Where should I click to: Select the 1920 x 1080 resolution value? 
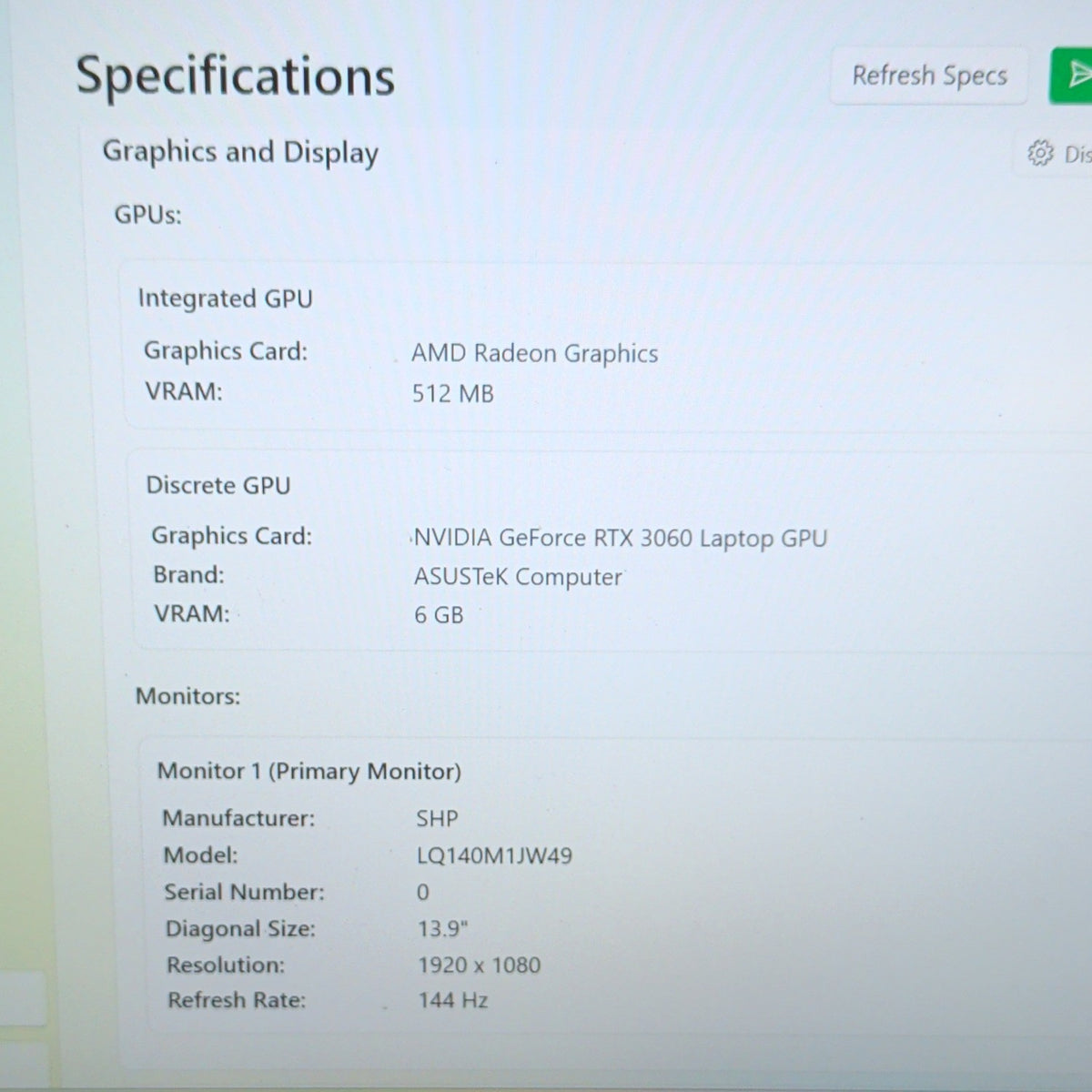479,965
